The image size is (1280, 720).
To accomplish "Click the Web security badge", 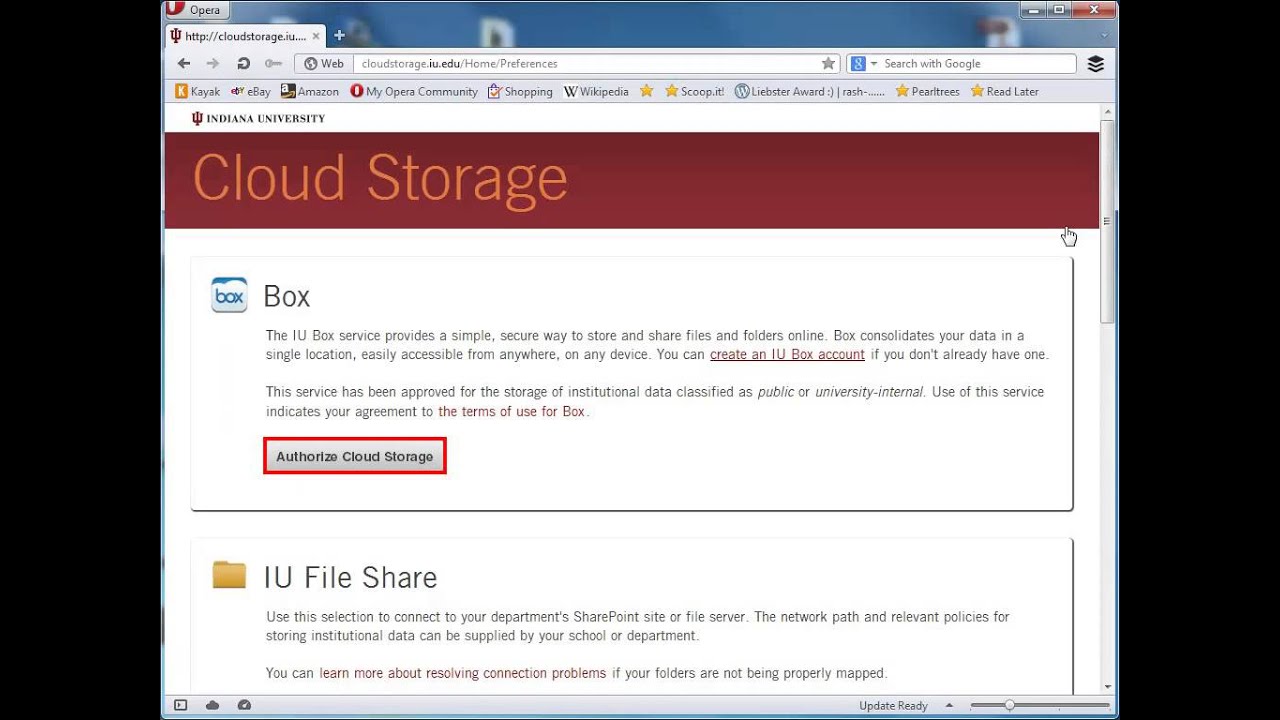I will 324,63.
